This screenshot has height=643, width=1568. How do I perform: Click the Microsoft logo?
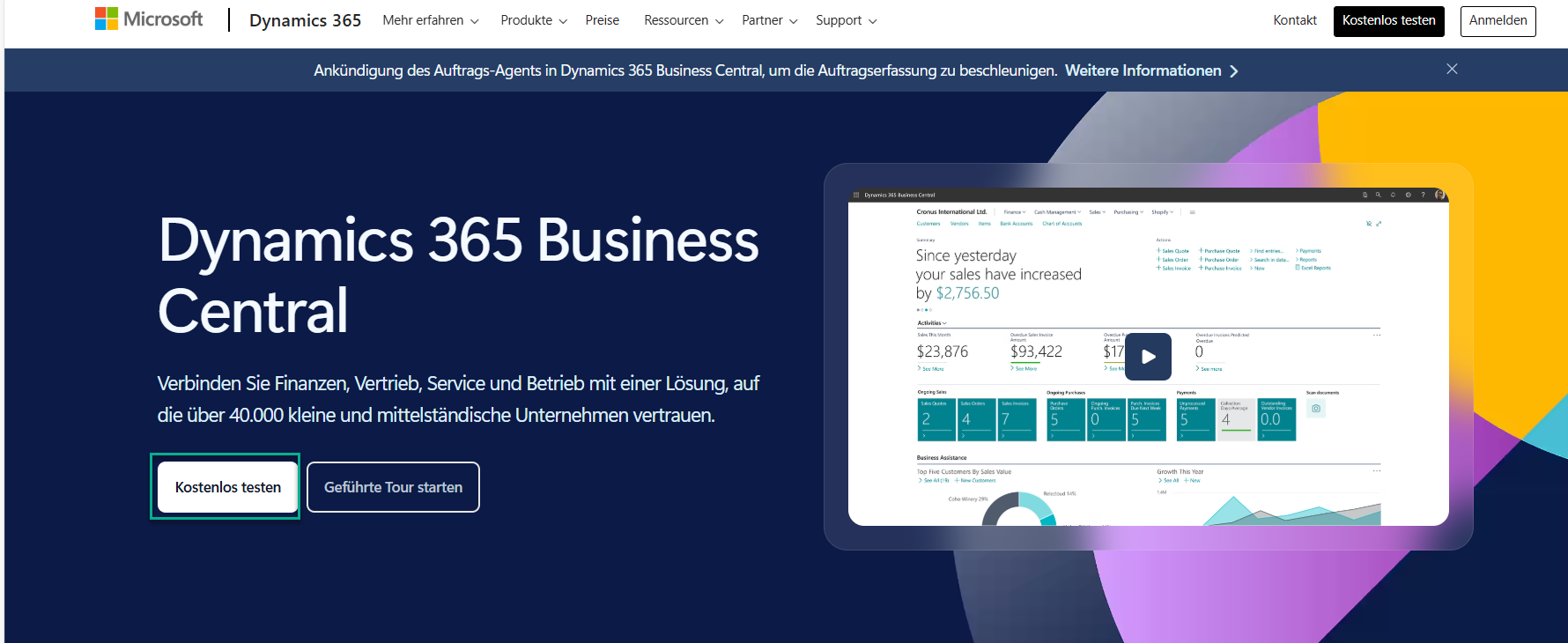tap(149, 19)
